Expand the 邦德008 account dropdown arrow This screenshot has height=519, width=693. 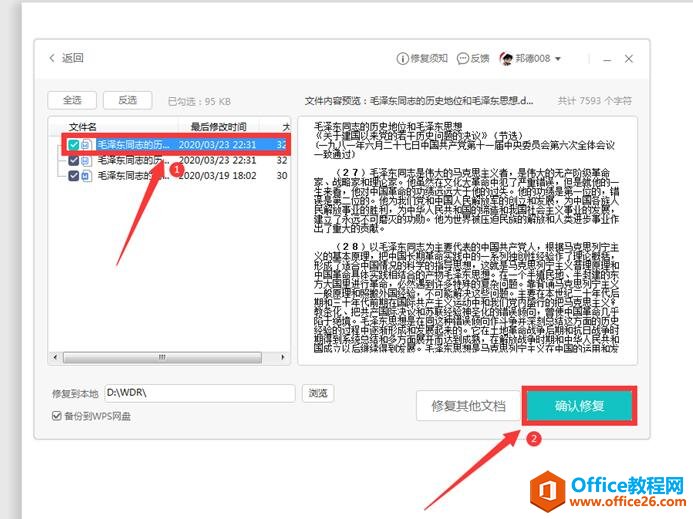tap(558, 59)
